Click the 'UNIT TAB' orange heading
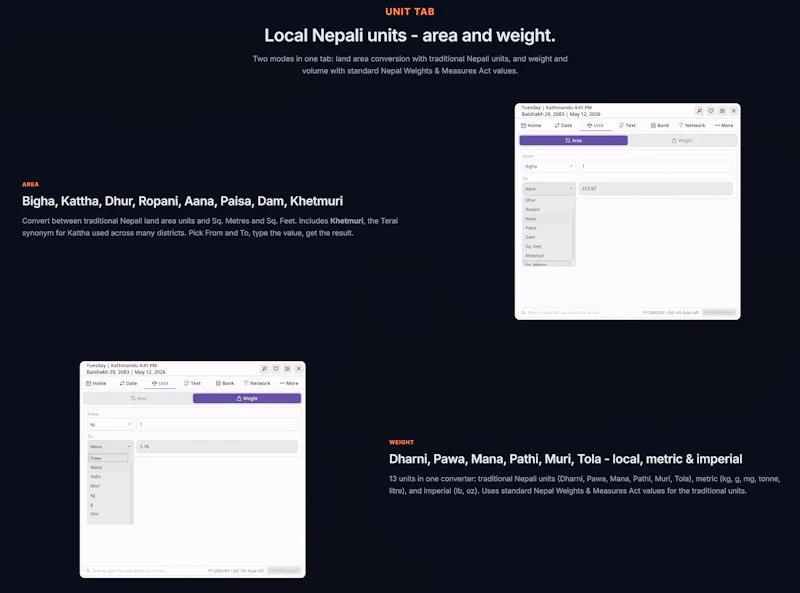Image resolution: width=800 pixels, height=593 pixels. point(410,12)
